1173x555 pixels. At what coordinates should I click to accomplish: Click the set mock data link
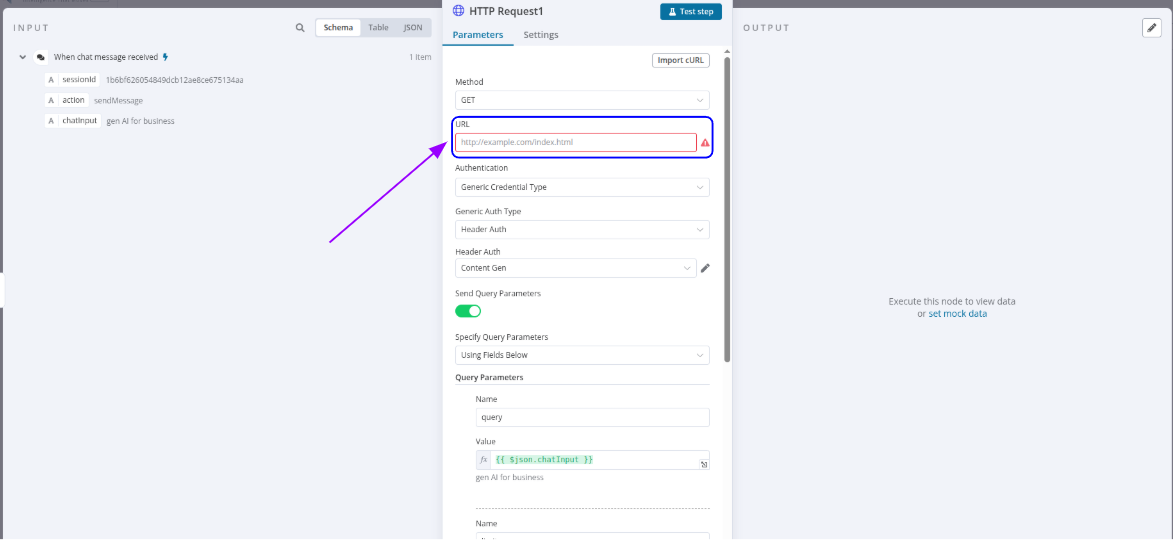[958, 314]
